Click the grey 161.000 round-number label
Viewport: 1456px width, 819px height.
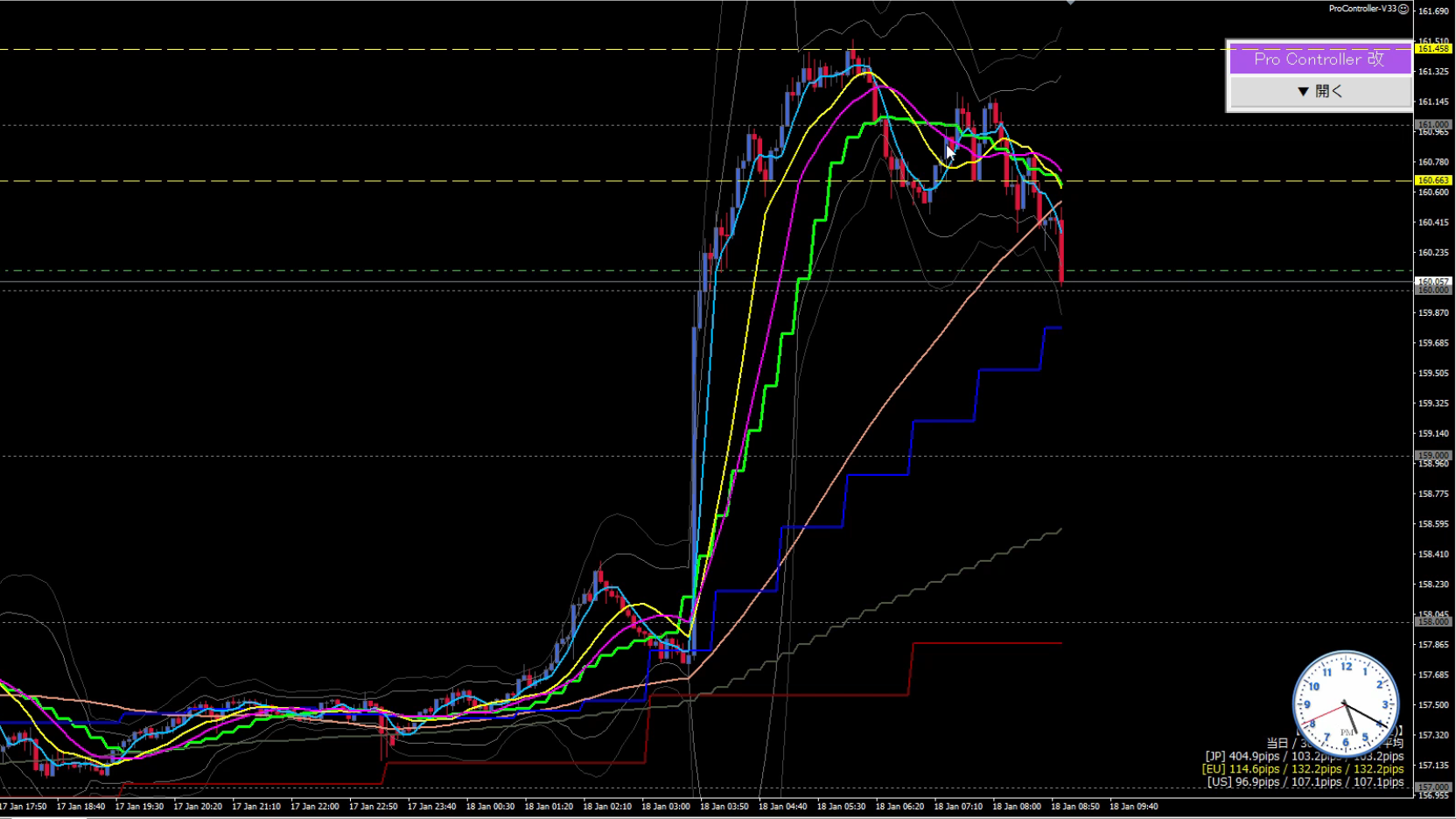click(1433, 124)
